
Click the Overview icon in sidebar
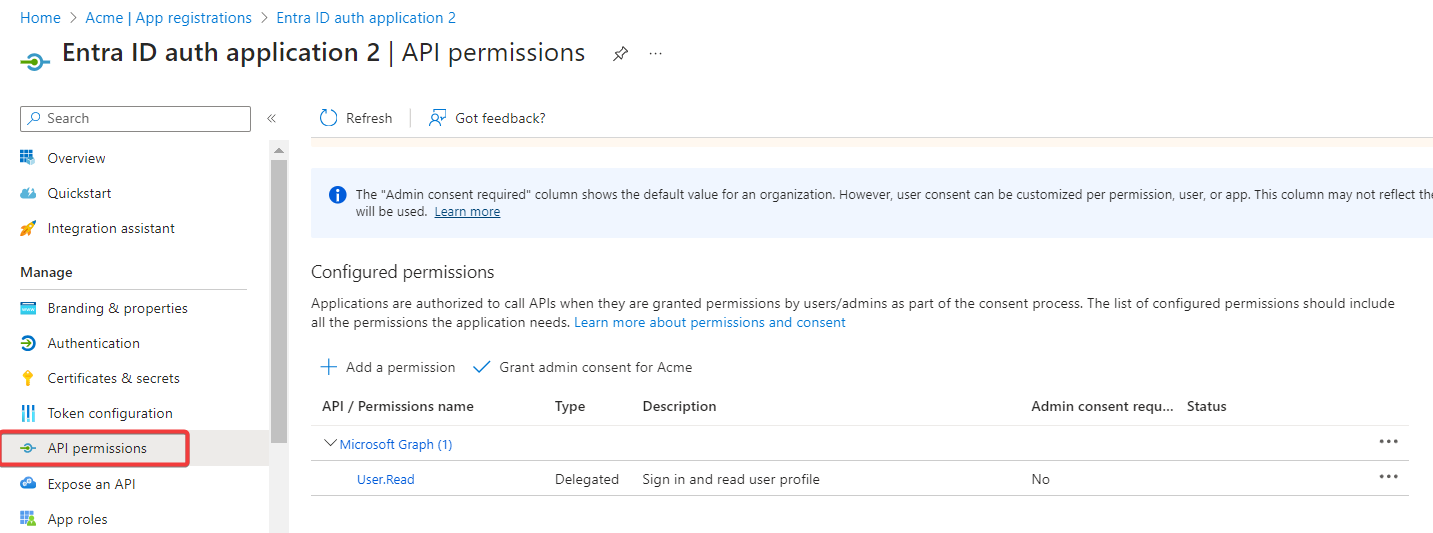pyautogui.click(x=28, y=158)
